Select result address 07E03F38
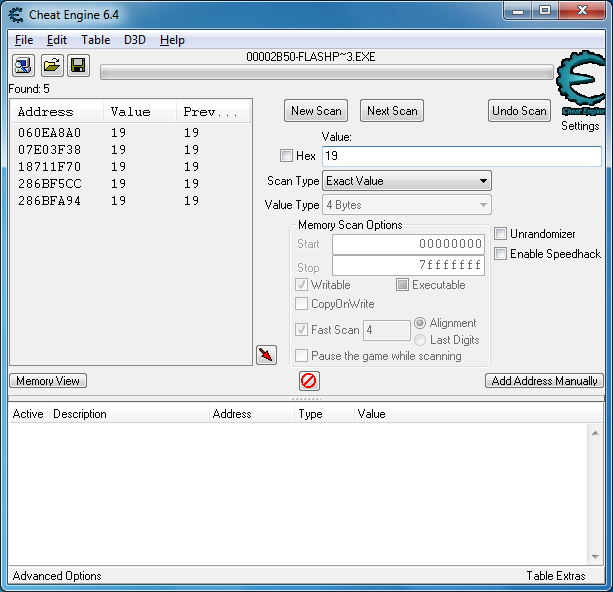The width and height of the screenshot is (613, 592). click(x=50, y=150)
